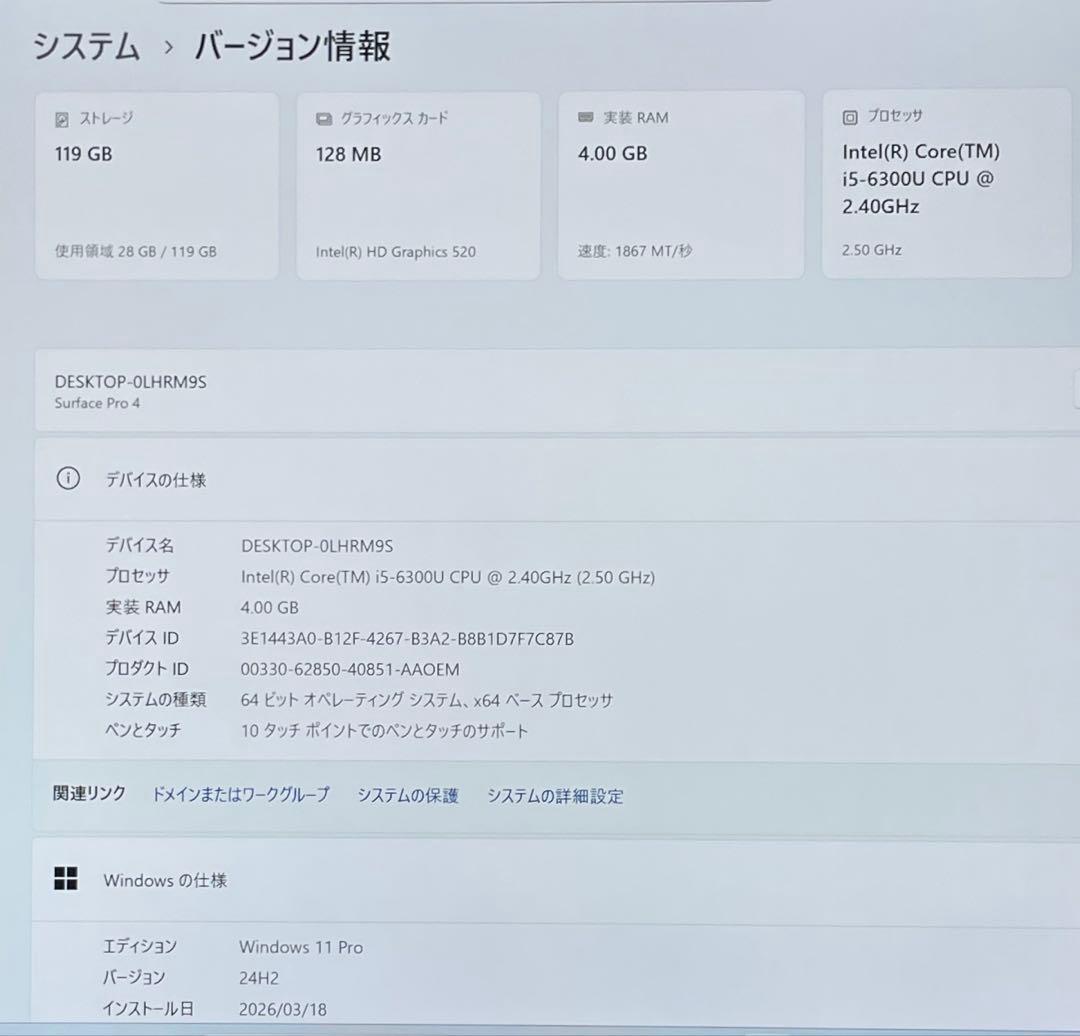Click the DESKTOP-0LHRM9S name above Surface Pro 4

point(130,382)
